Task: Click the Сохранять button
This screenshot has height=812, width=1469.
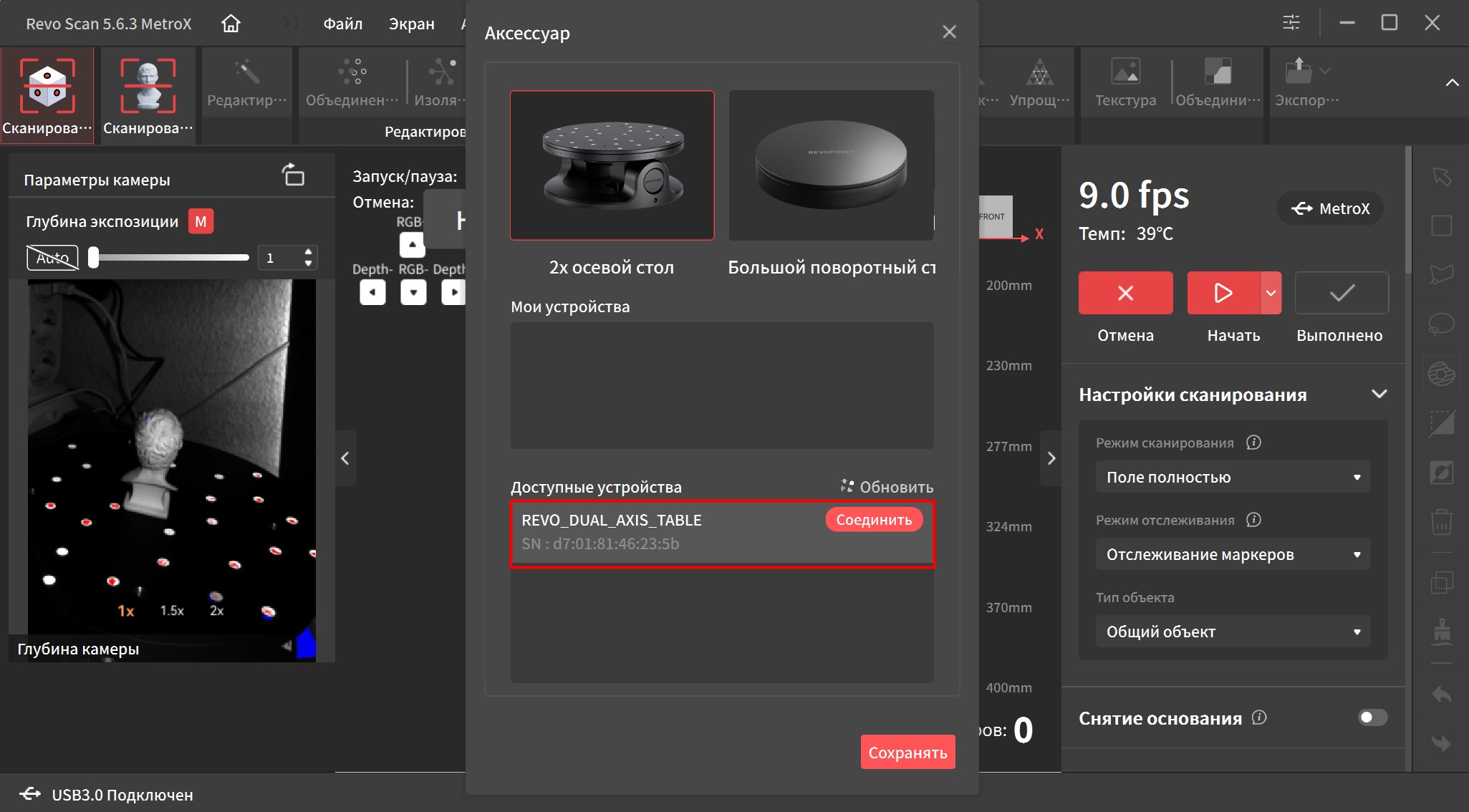Action: (907, 752)
